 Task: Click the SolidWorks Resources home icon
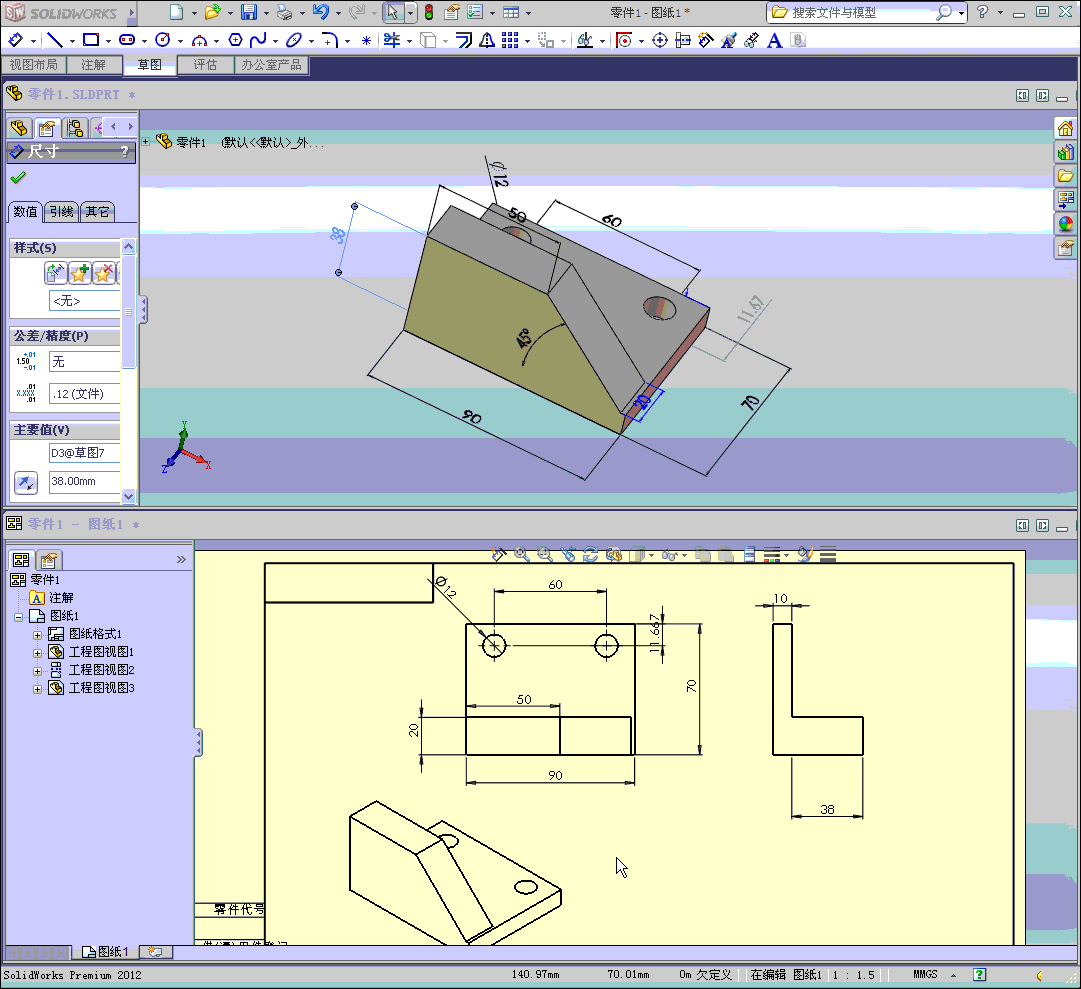click(x=1065, y=128)
